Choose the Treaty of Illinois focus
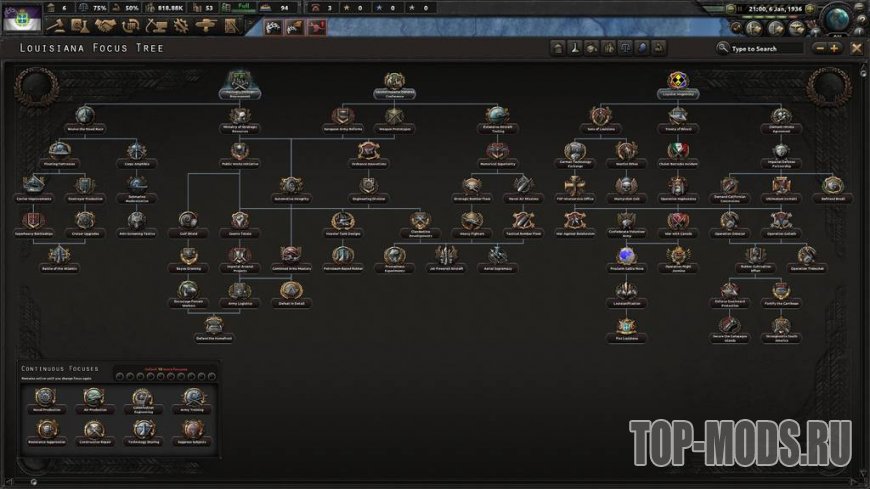870x489 pixels. 680,115
